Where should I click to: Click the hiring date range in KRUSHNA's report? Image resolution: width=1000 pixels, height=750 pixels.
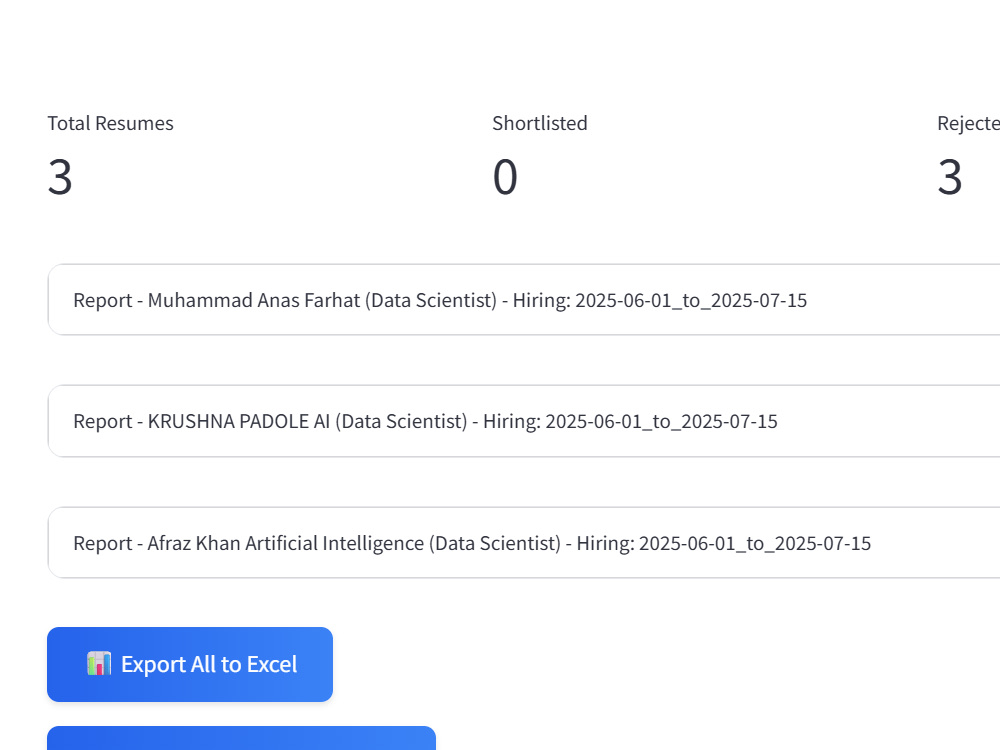[x=661, y=421]
